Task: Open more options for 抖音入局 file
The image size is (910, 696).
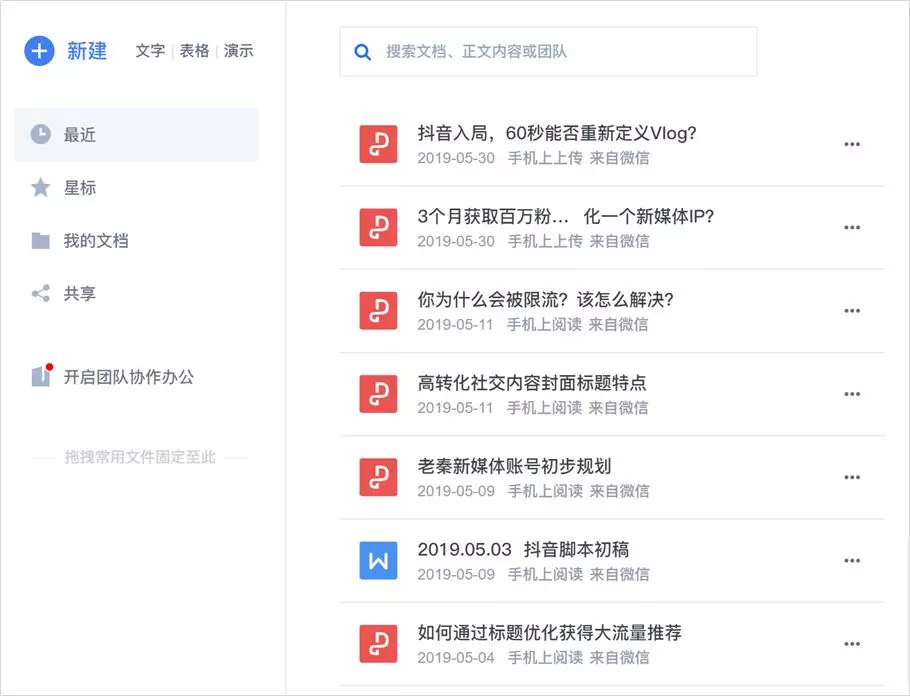Action: tap(852, 144)
